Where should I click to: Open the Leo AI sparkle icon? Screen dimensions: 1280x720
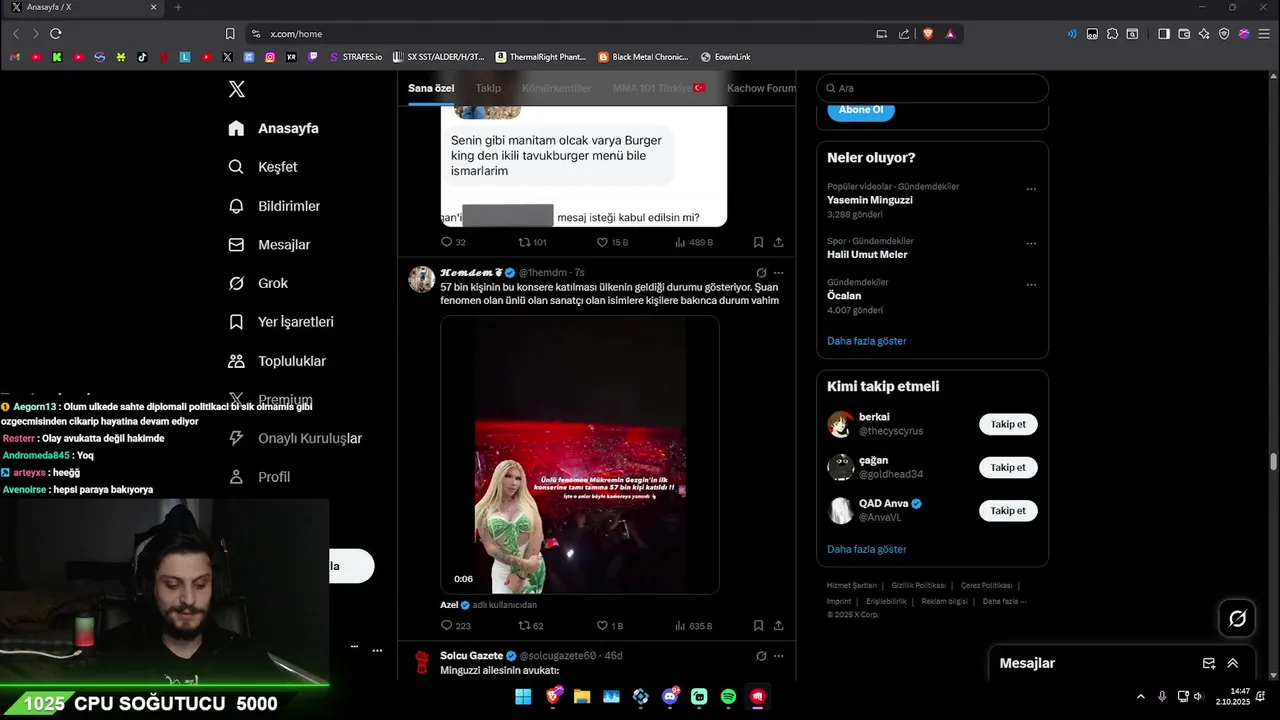(1204, 33)
